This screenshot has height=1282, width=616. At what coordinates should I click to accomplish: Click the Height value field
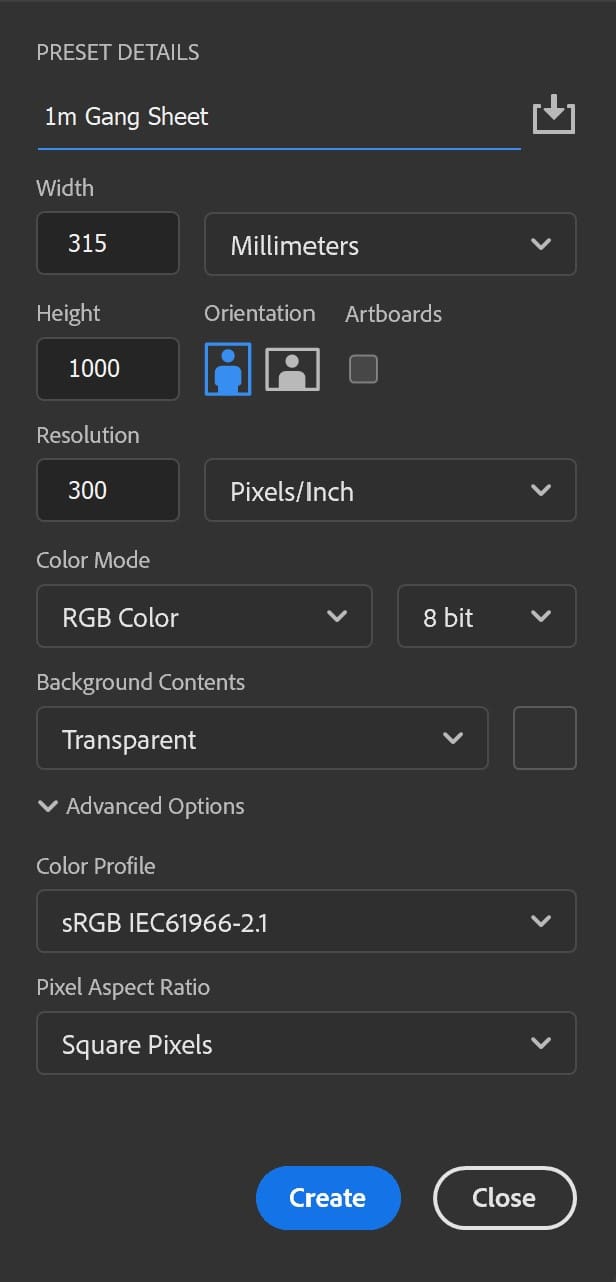(x=107, y=369)
